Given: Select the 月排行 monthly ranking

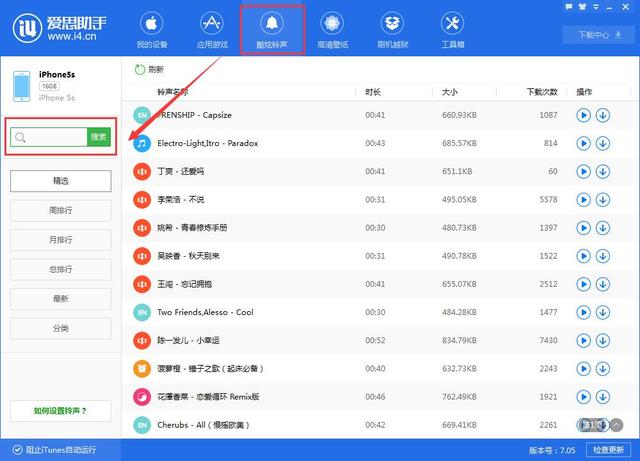Looking at the screenshot, I should tap(61, 240).
